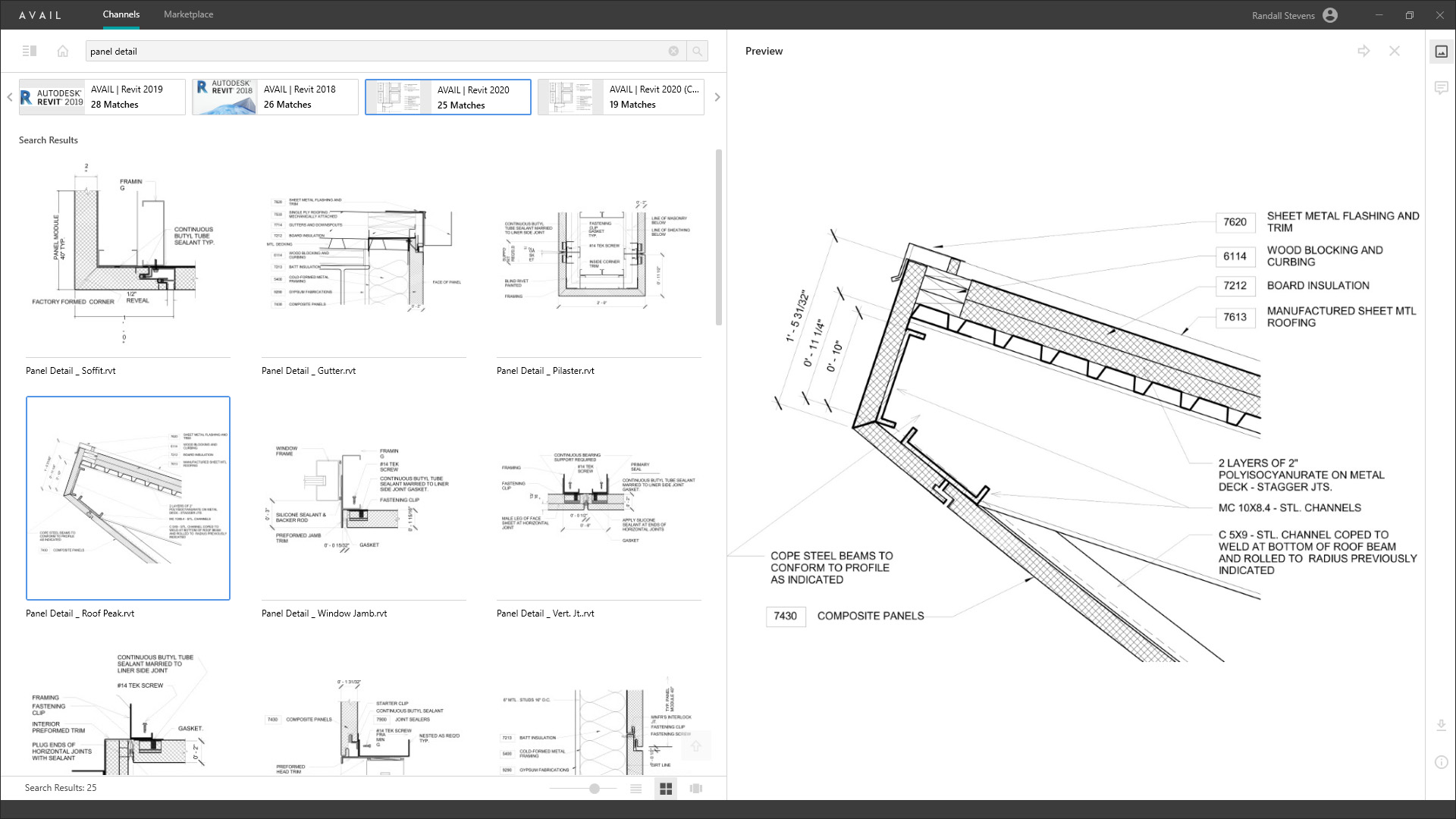Show content info icon in right sidebar
1456x819 pixels.
pos(1441,762)
